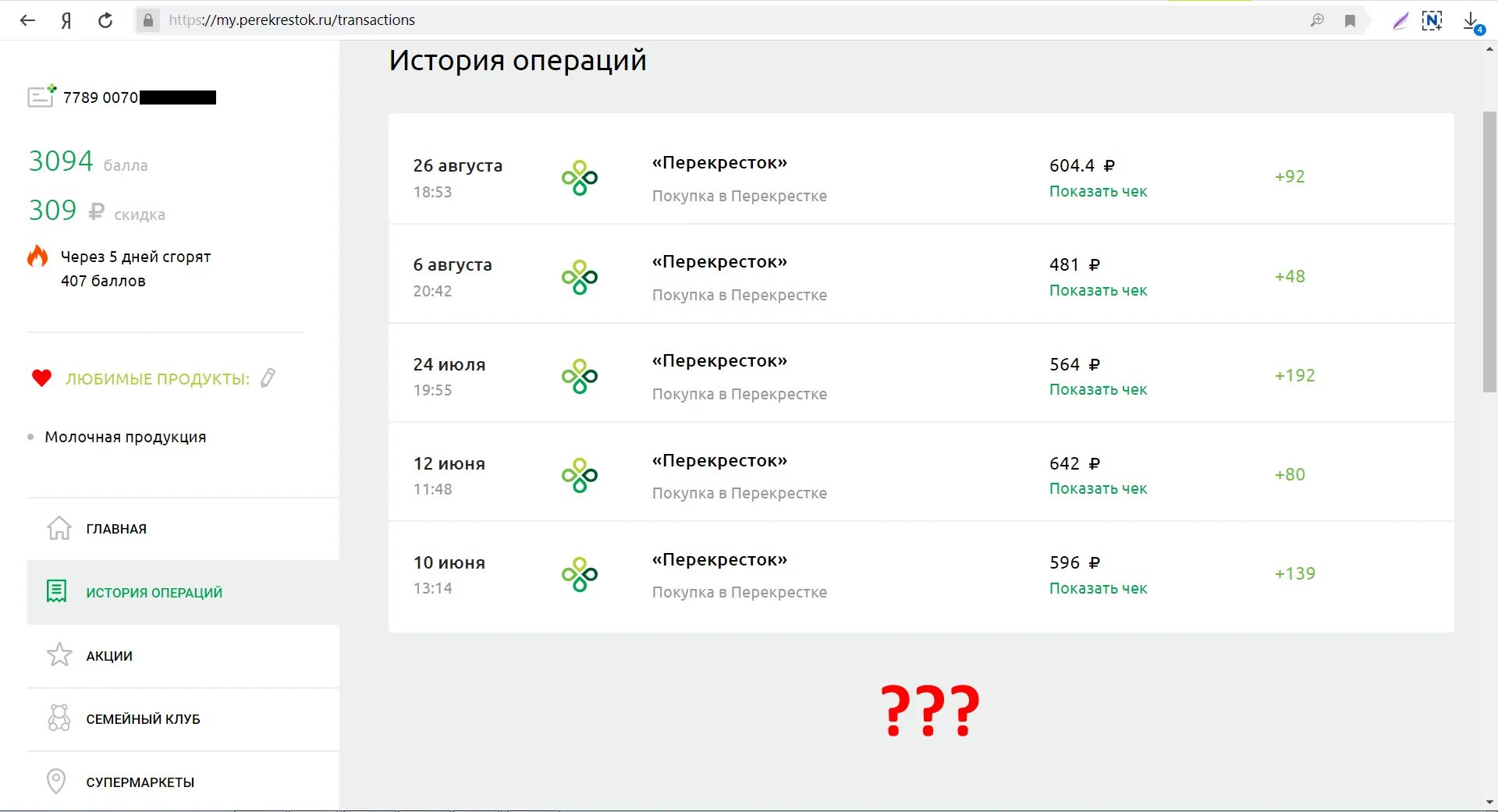Reload the page with the refresh icon
Image resolution: width=1498 pixels, height=812 pixels.
(x=105, y=20)
